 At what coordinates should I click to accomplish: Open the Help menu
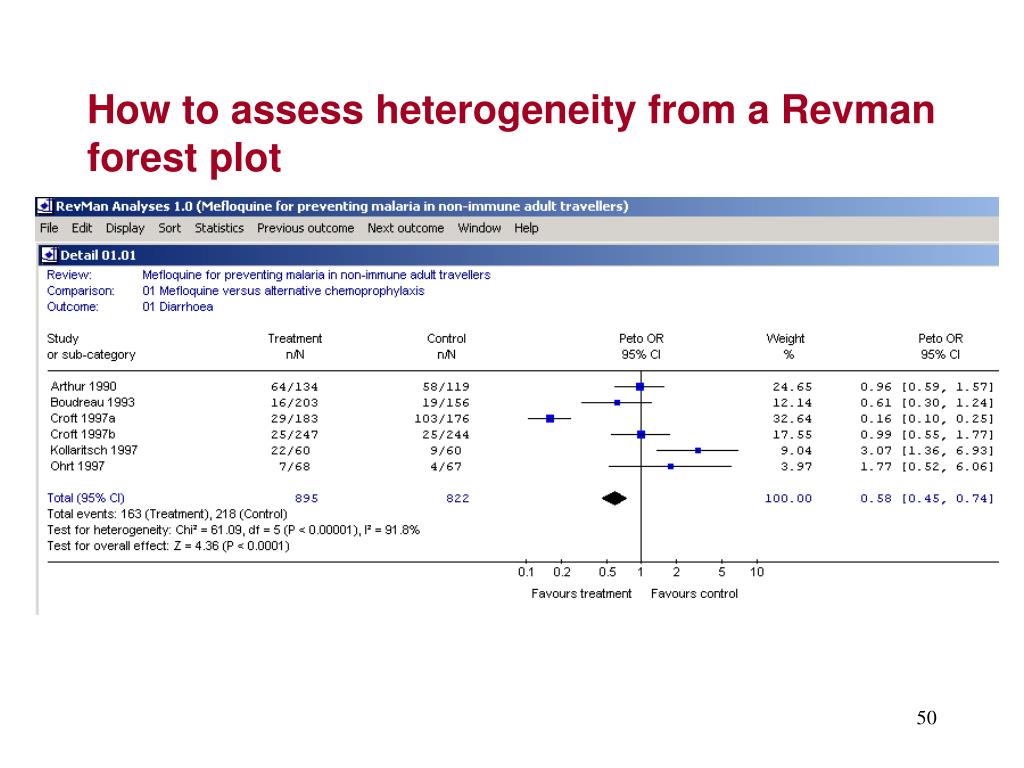(x=526, y=228)
